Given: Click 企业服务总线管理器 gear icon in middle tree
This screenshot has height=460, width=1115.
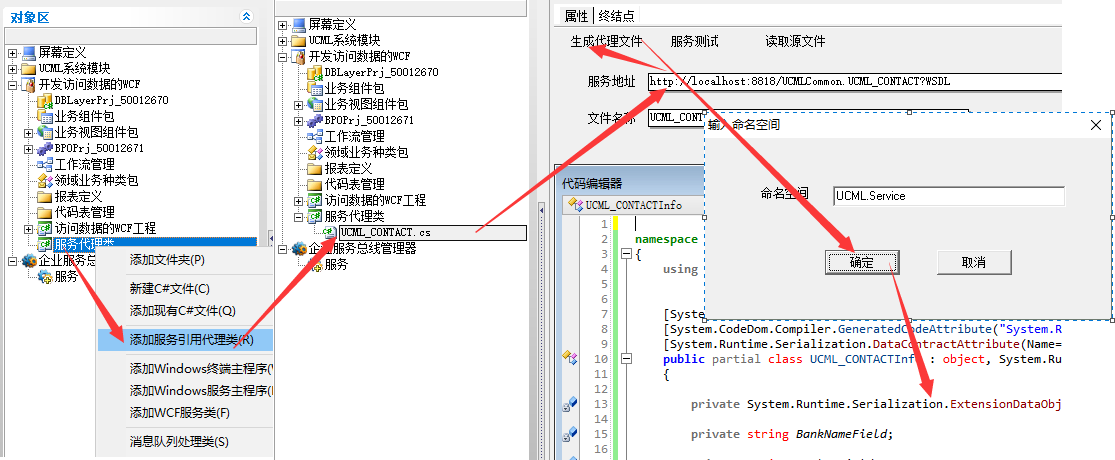Looking at the screenshot, I should point(298,249).
